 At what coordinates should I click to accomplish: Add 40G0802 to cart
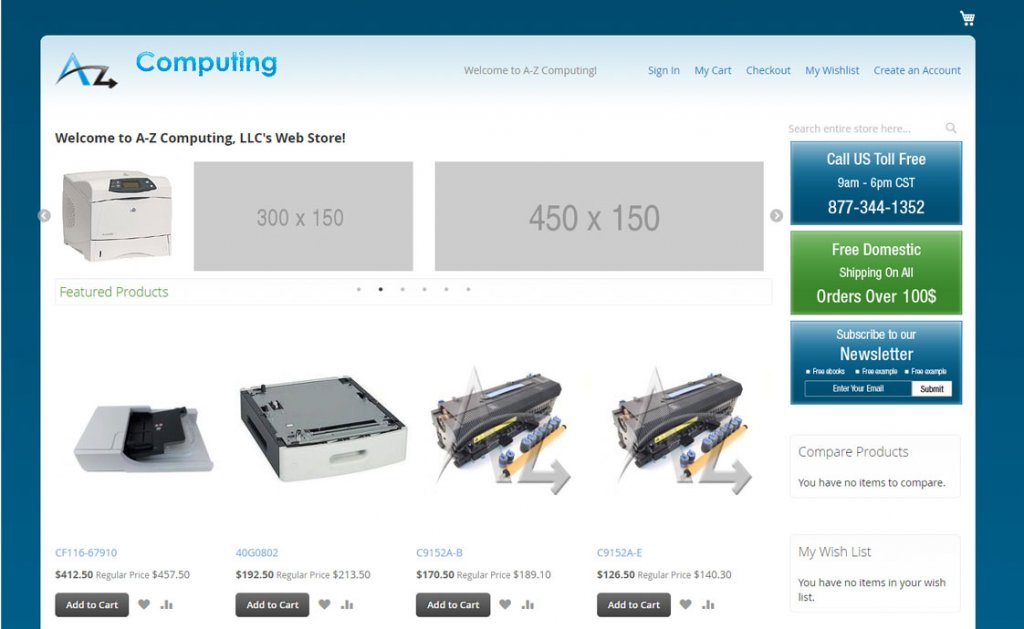pyautogui.click(x=272, y=605)
